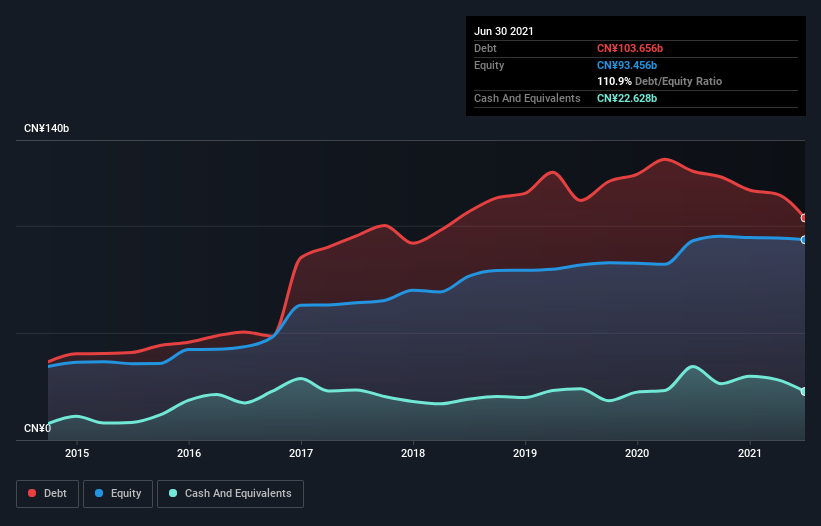Click tooltip Cash And Equivalents row label
Image resolution: width=821 pixels, height=526 pixels.
click(527, 98)
